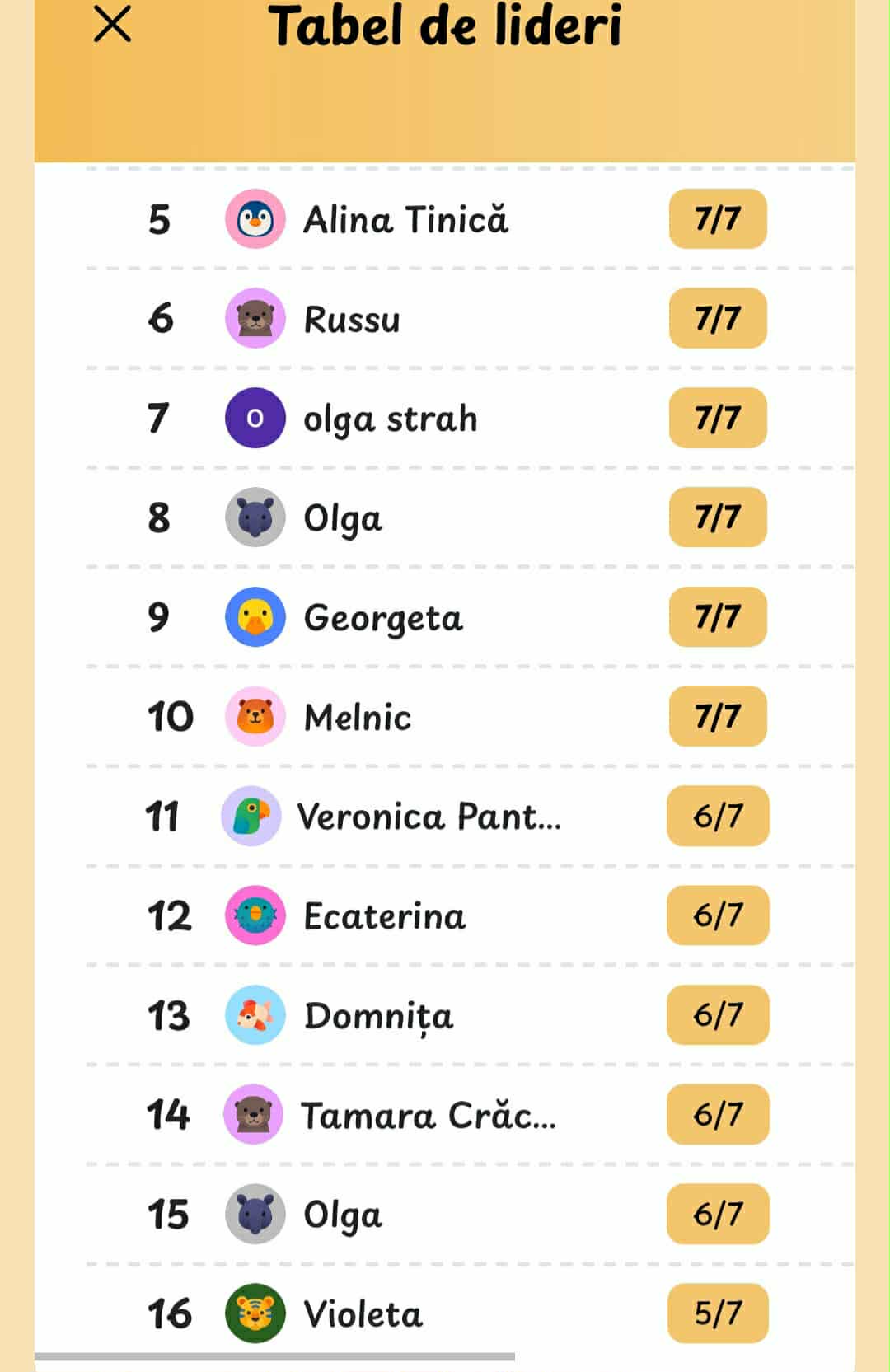
Task: Tap Violeta's tiger avatar icon
Action: [x=255, y=1313]
